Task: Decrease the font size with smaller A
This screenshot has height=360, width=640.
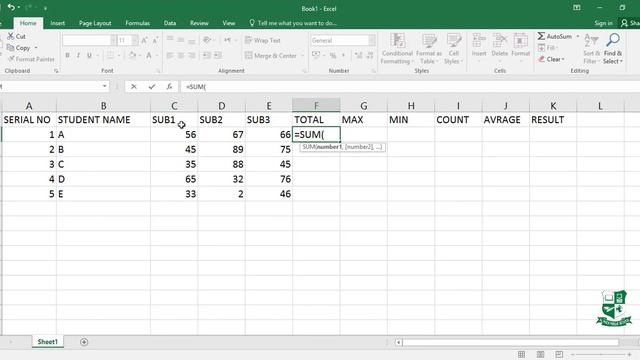Action: click(155, 40)
